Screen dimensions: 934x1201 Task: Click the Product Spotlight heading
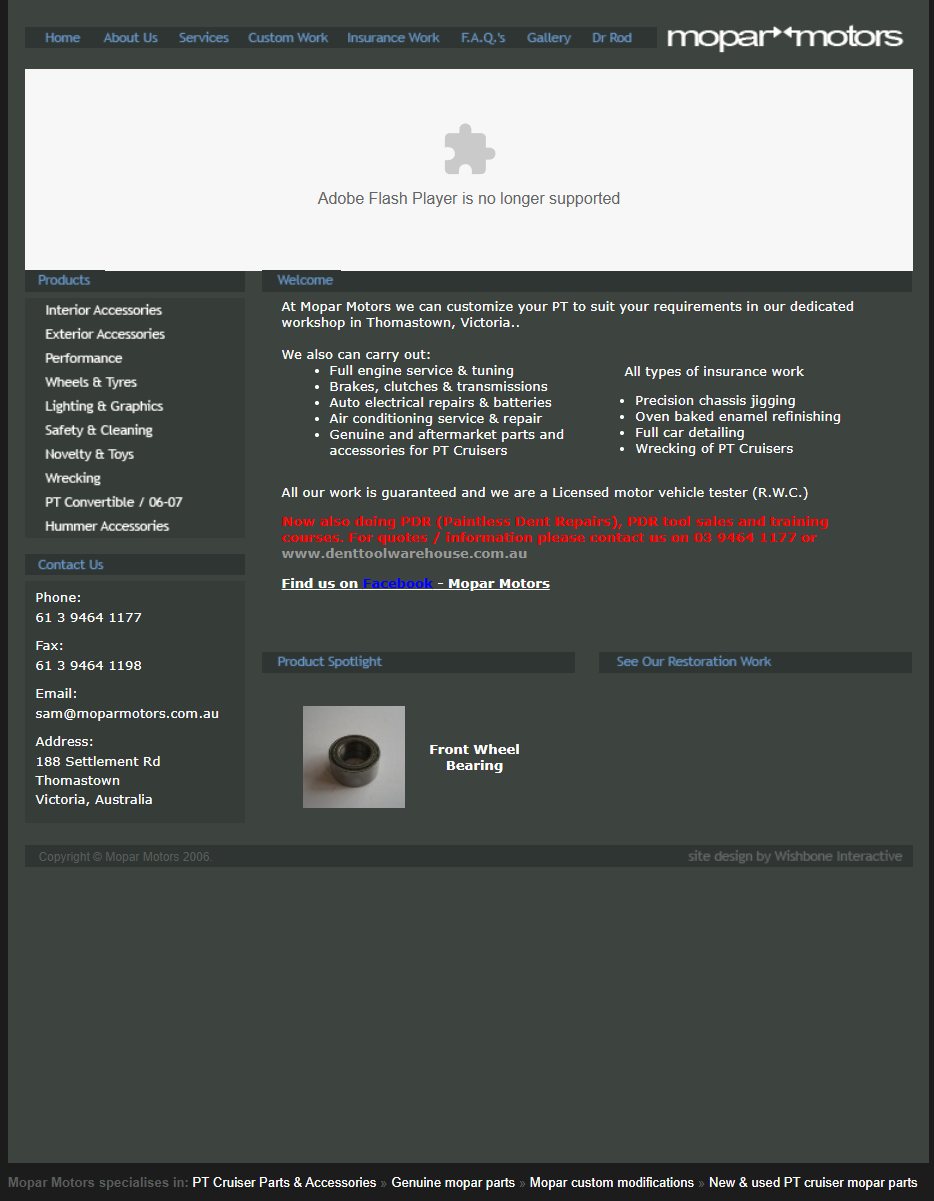point(329,661)
